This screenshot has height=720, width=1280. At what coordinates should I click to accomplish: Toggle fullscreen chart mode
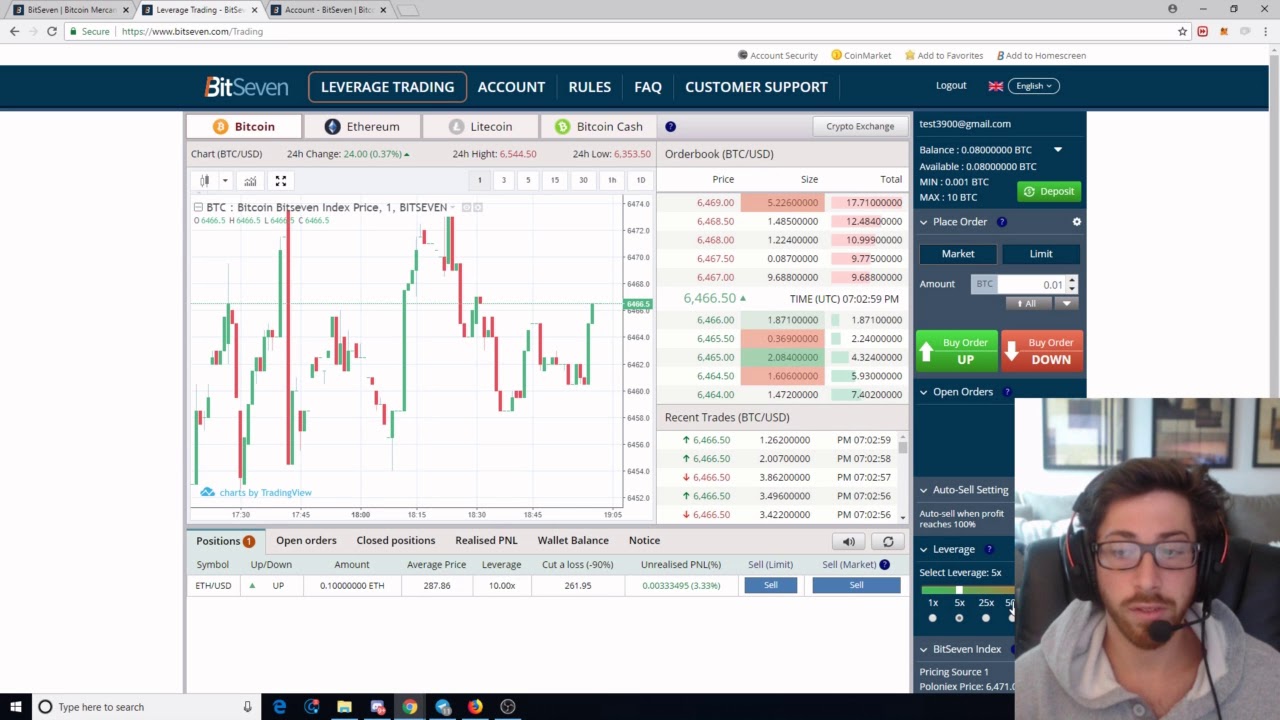(x=281, y=180)
